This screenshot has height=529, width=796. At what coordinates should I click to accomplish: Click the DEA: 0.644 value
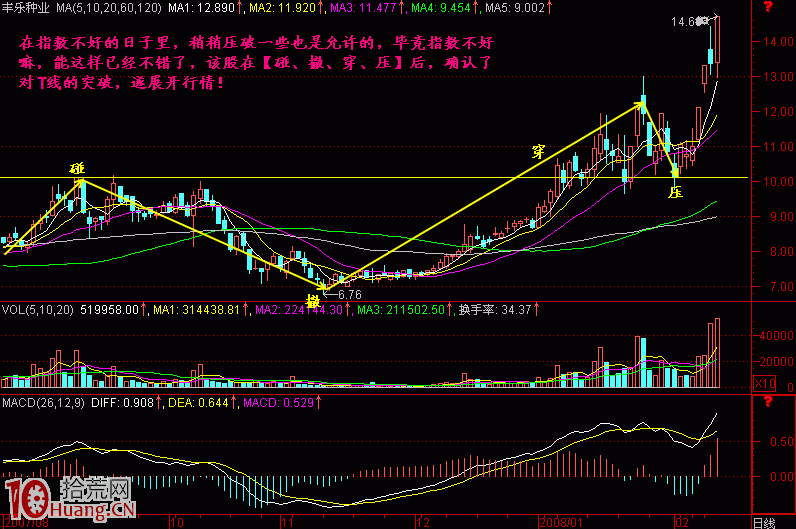pyautogui.click(x=198, y=403)
